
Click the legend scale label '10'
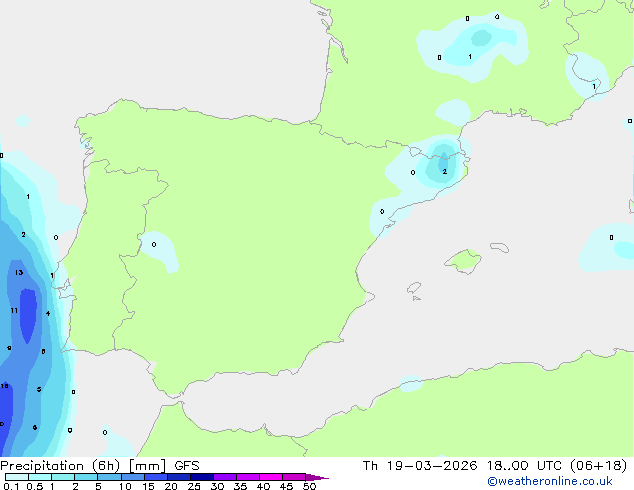click(x=125, y=486)
